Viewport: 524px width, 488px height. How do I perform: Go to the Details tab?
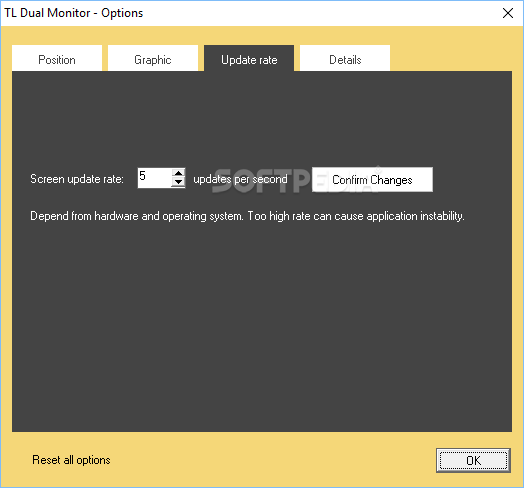point(345,58)
